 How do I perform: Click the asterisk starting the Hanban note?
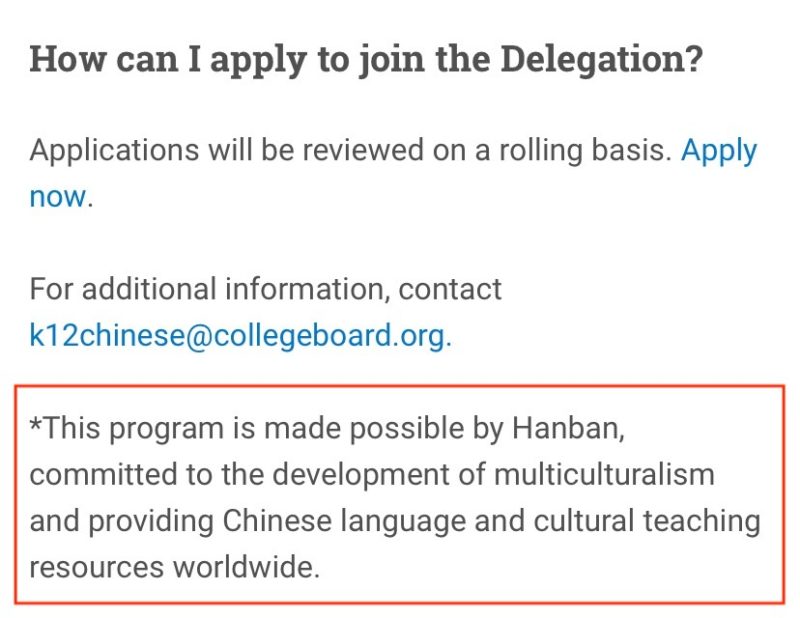coord(36,426)
